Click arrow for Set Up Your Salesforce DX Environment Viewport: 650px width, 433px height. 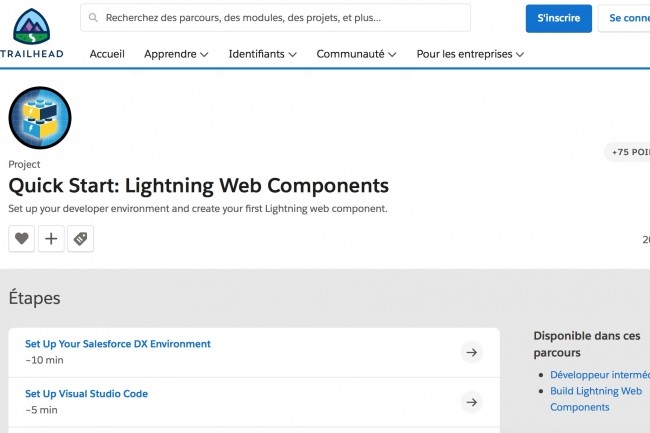tap(472, 353)
